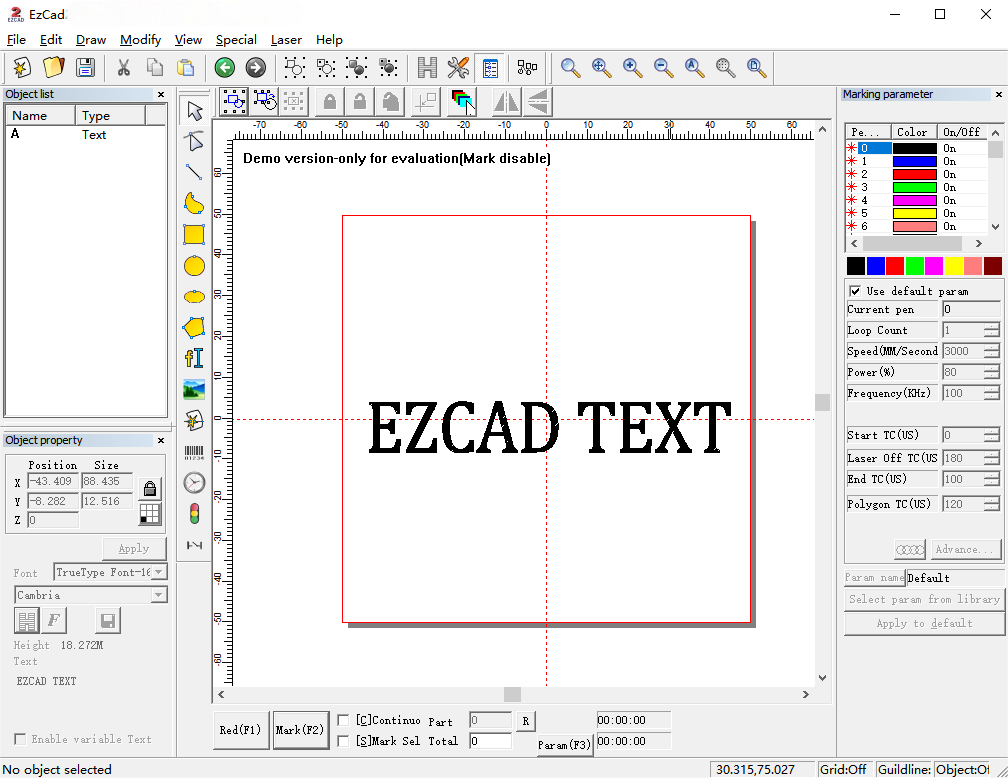
Task: Adjust Polygon TC spinner arrows
Action: 991,504
